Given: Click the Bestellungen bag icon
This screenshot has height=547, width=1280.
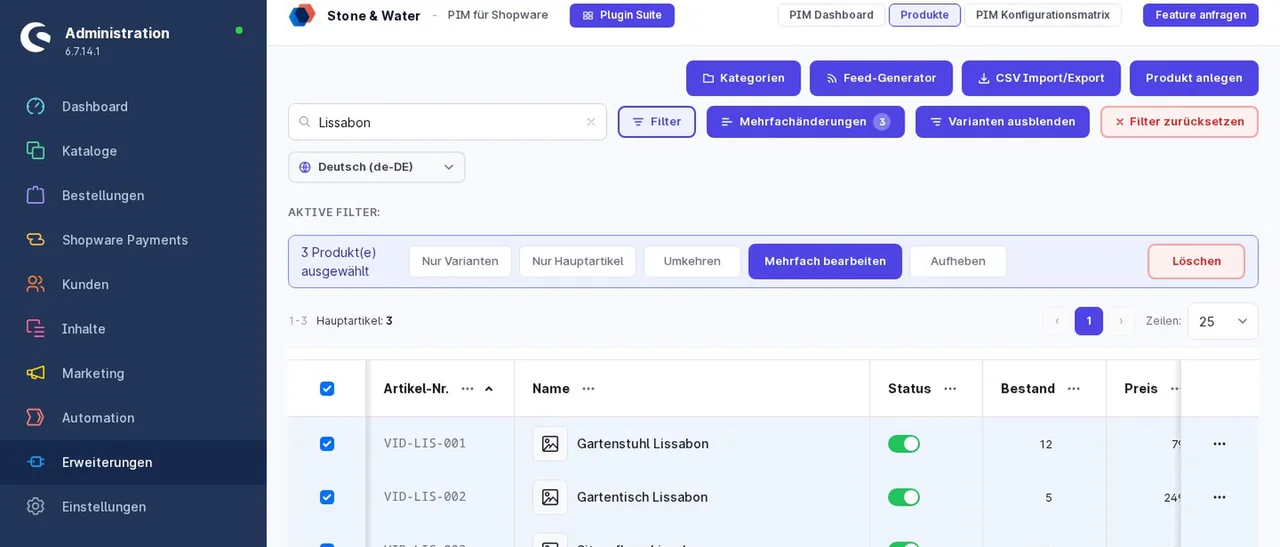Looking at the screenshot, I should click(x=35, y=195).
